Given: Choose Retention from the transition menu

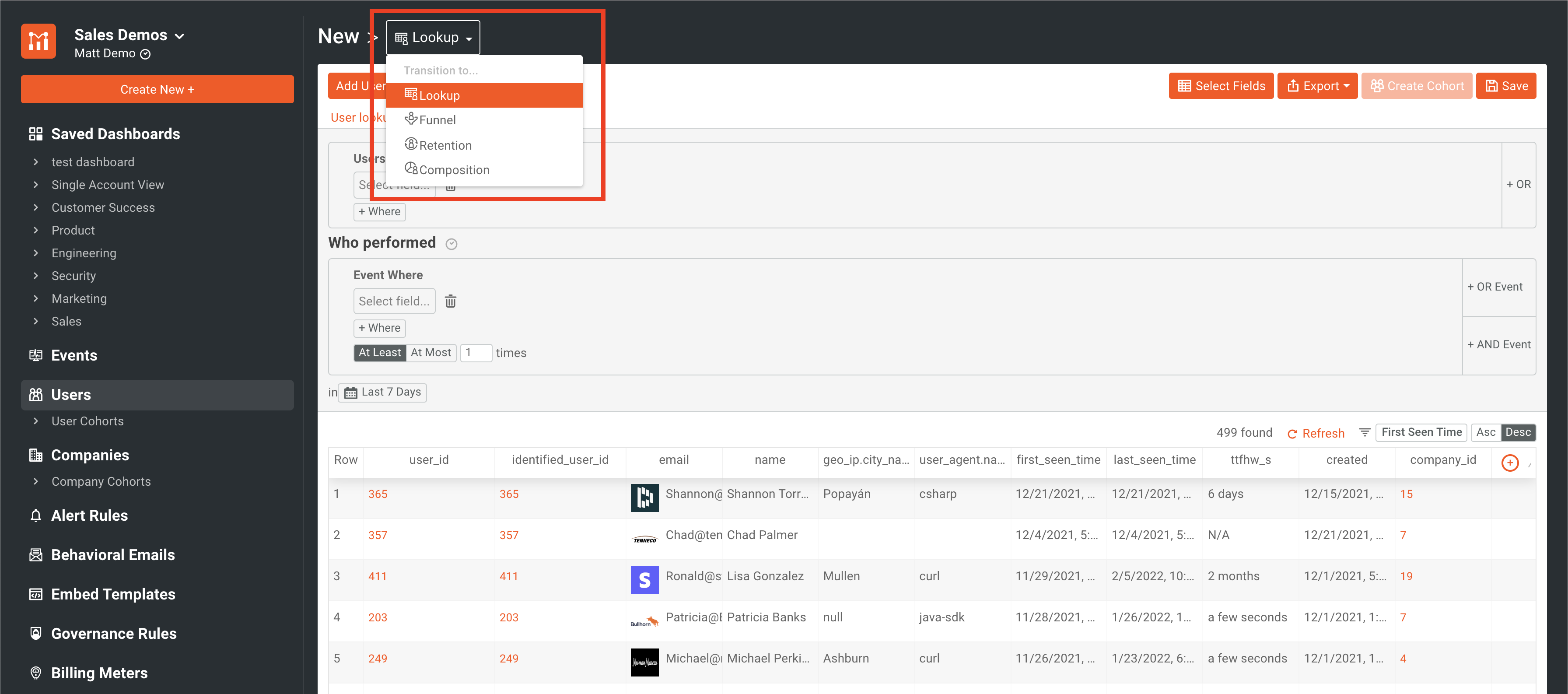Looking at the screenshot, I should pos(445,146).
